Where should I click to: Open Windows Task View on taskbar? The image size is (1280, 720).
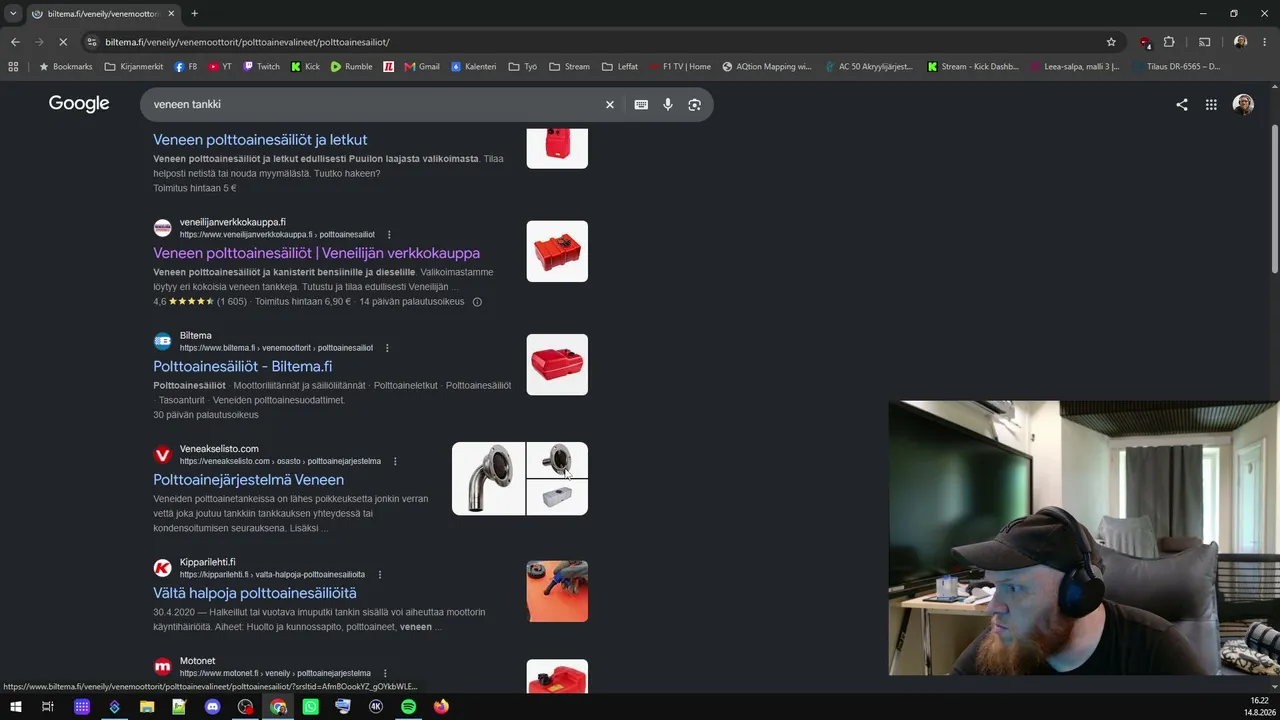click(47, 706)
